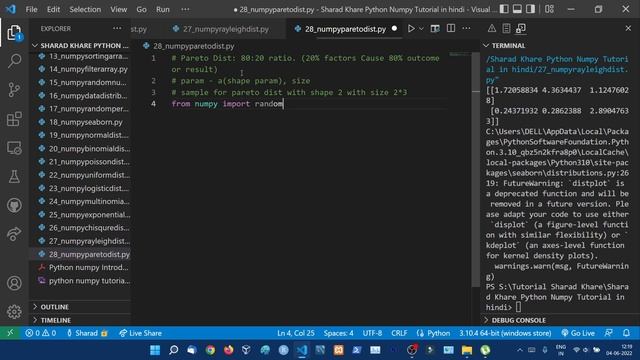The height and width of the screenshot is (360, 640).
Task: Select the terminal icon in side panel header
Action: (521, 29)
